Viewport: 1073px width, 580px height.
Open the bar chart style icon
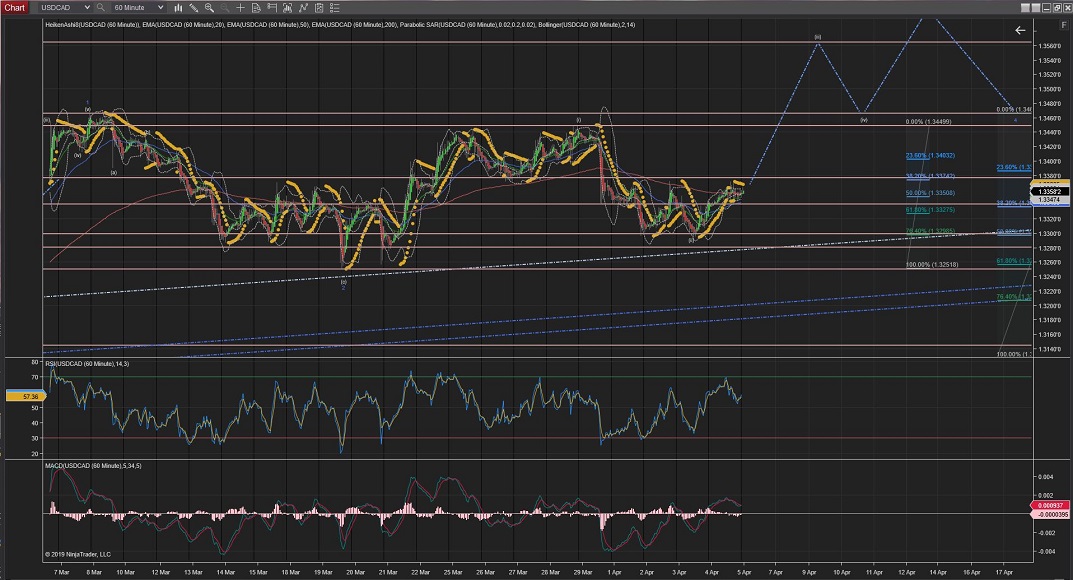178,8
